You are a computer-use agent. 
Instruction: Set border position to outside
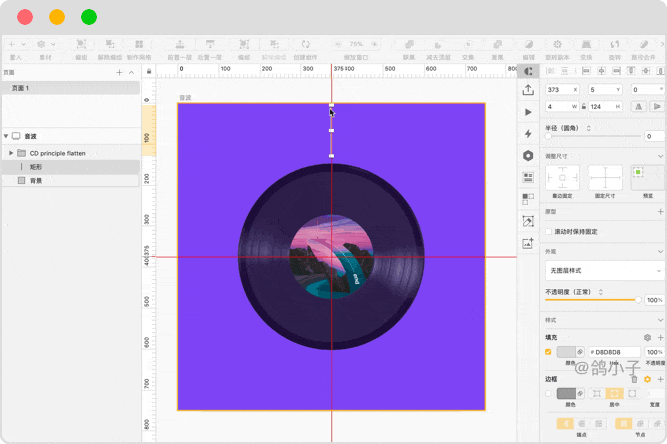[x=632, y=393]
